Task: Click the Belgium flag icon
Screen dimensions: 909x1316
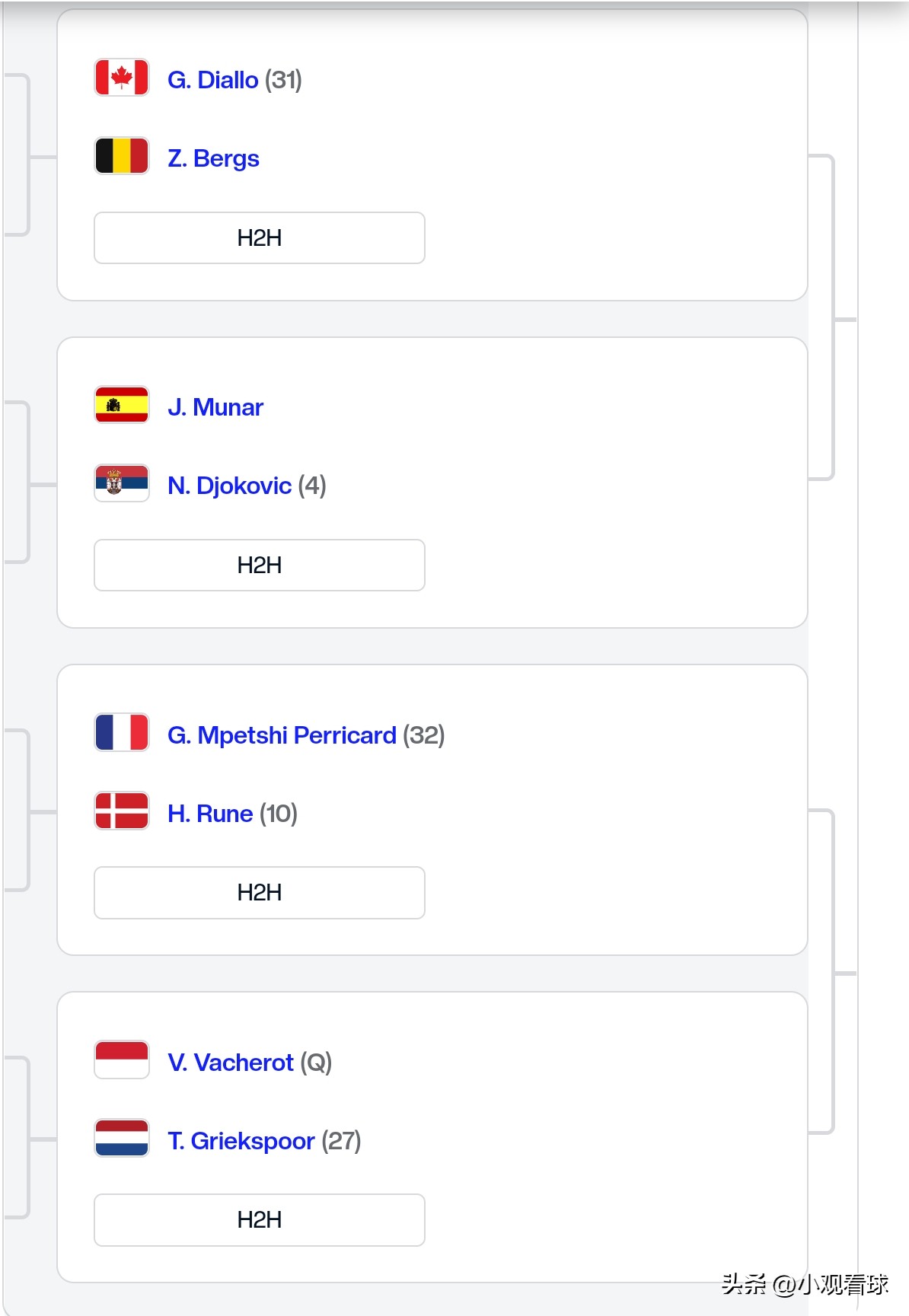Action: click(122, 156)
